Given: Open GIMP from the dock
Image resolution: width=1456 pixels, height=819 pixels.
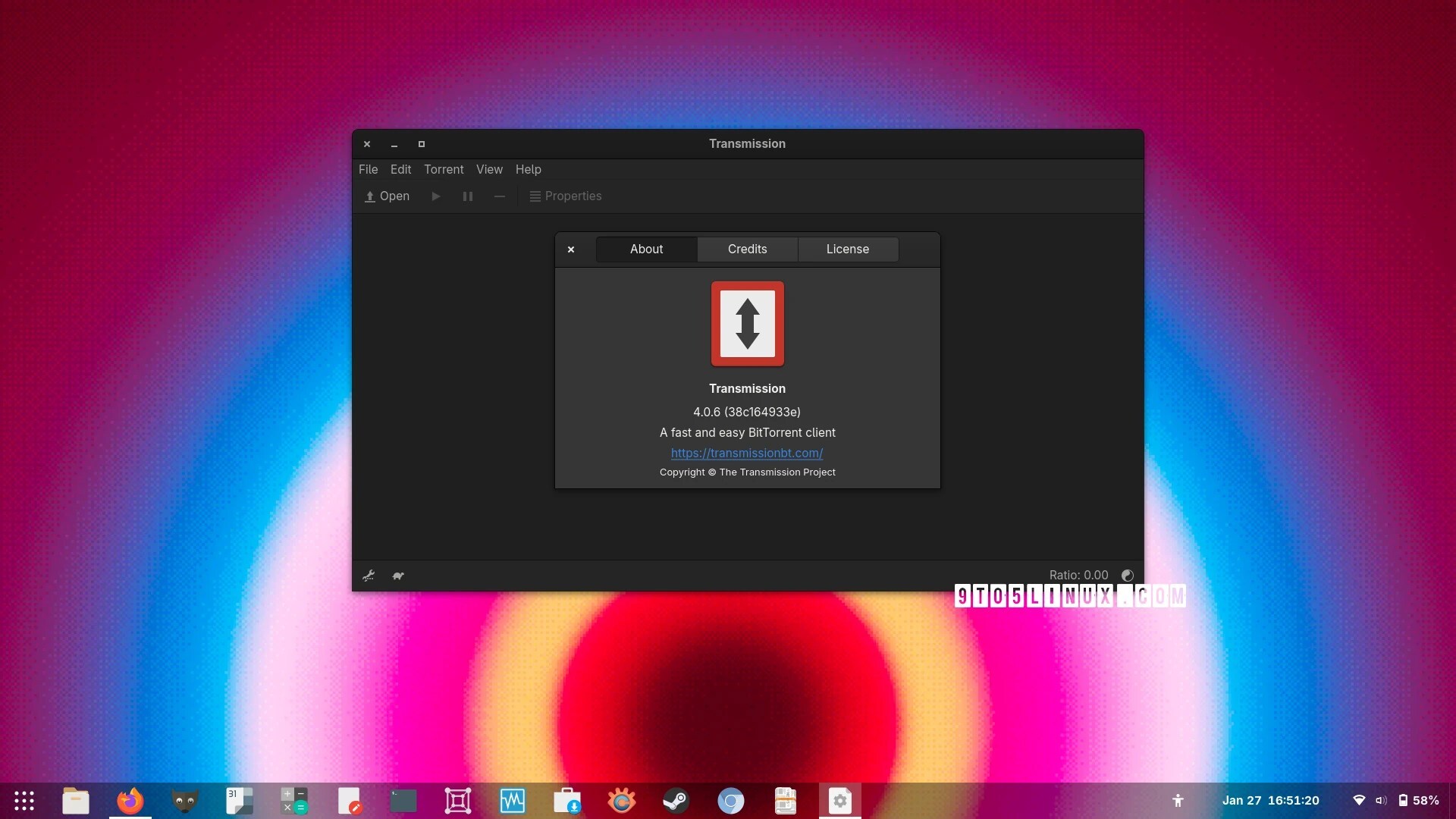Looking at the screenshot, I should pos(184,800).
